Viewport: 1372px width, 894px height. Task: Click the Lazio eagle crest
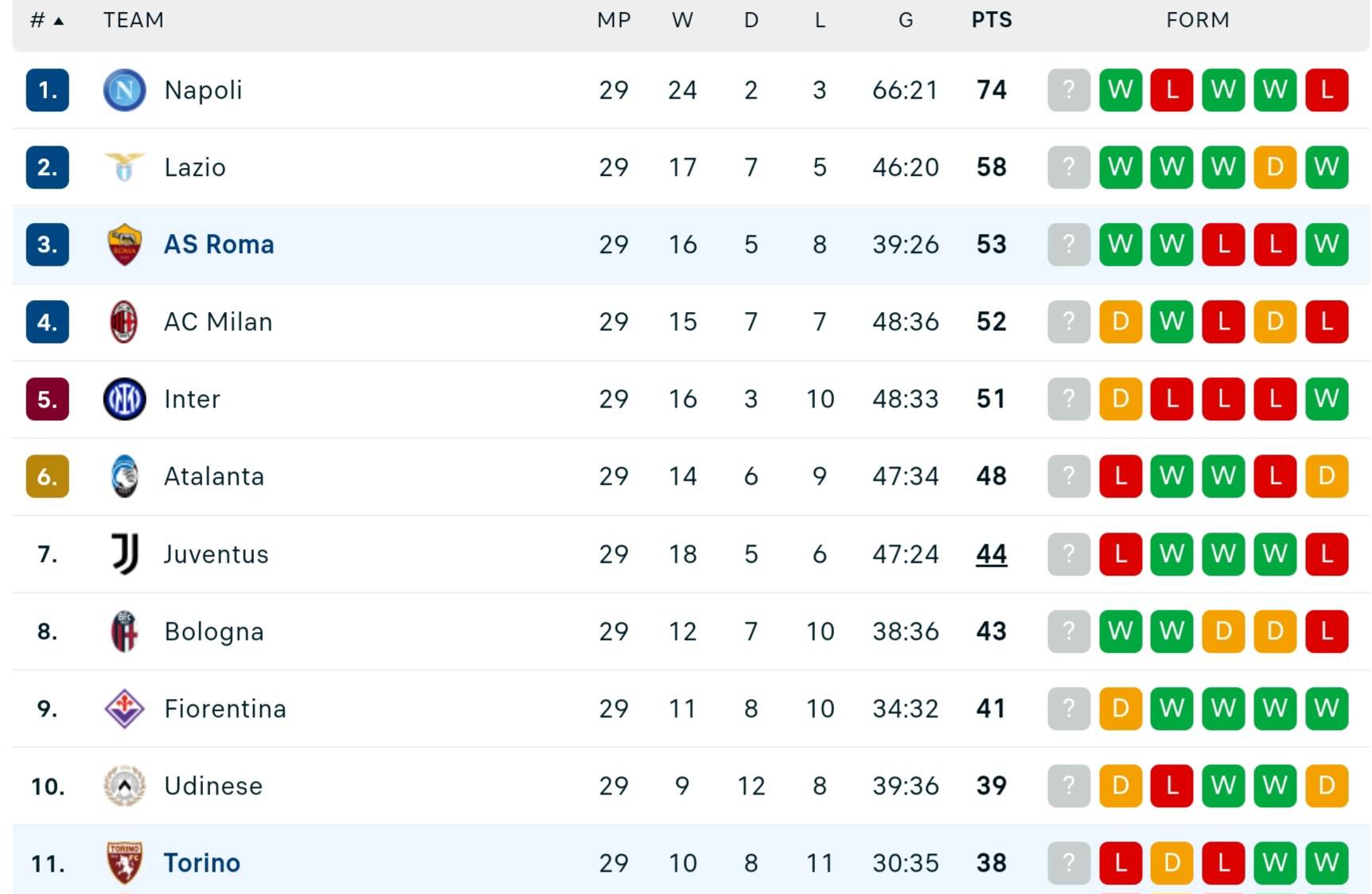(x=124, y=167)
